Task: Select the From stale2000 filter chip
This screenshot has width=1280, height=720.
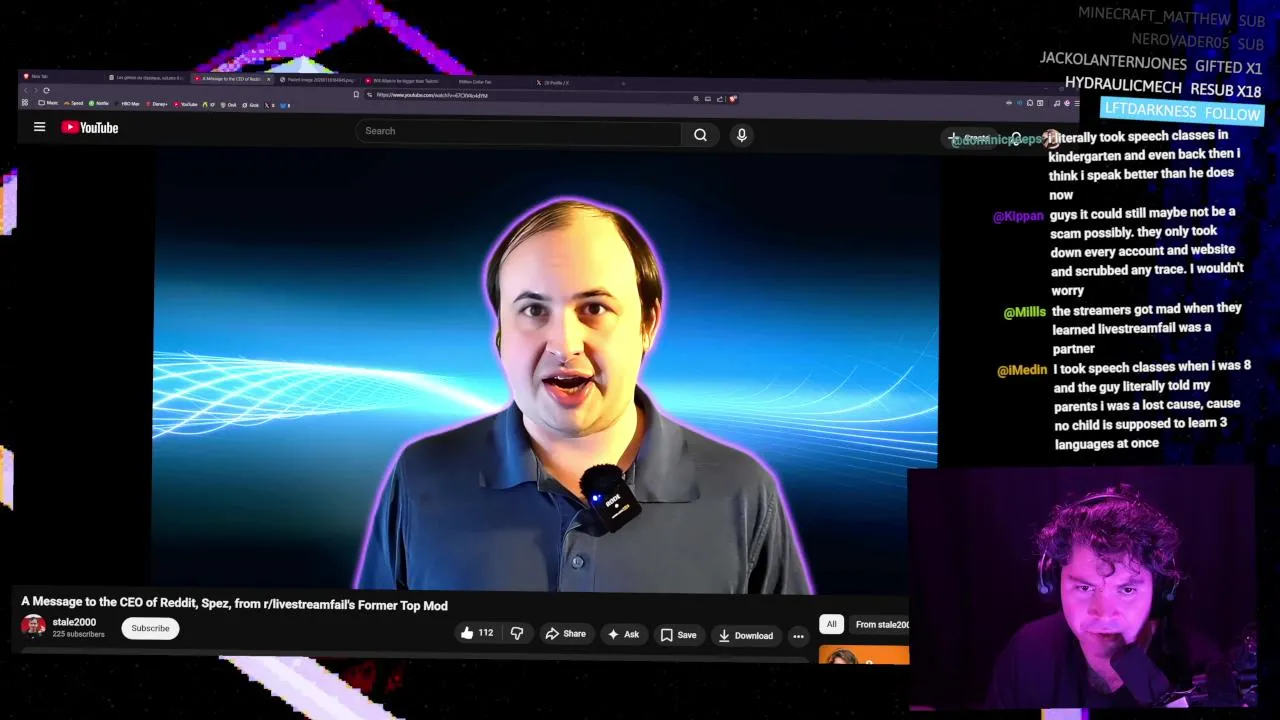Action: pos(881,625)
